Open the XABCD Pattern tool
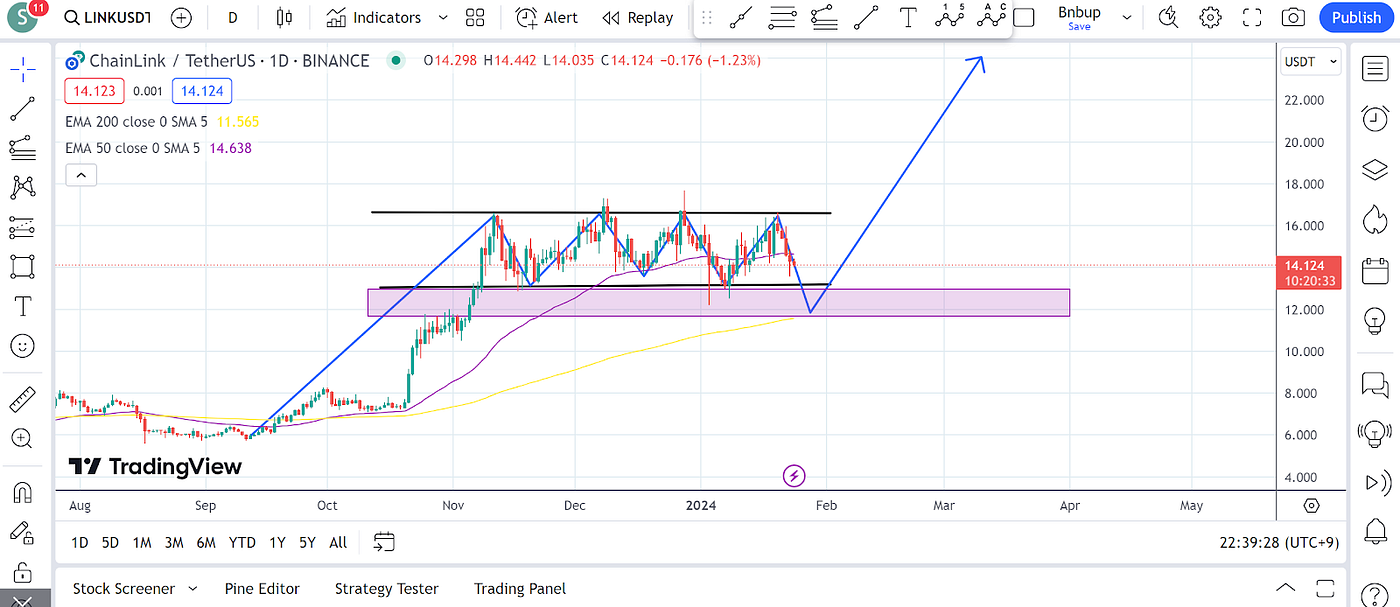This screenshot has height=607, width=1400. pyautogui.click(x=22, y=187)
